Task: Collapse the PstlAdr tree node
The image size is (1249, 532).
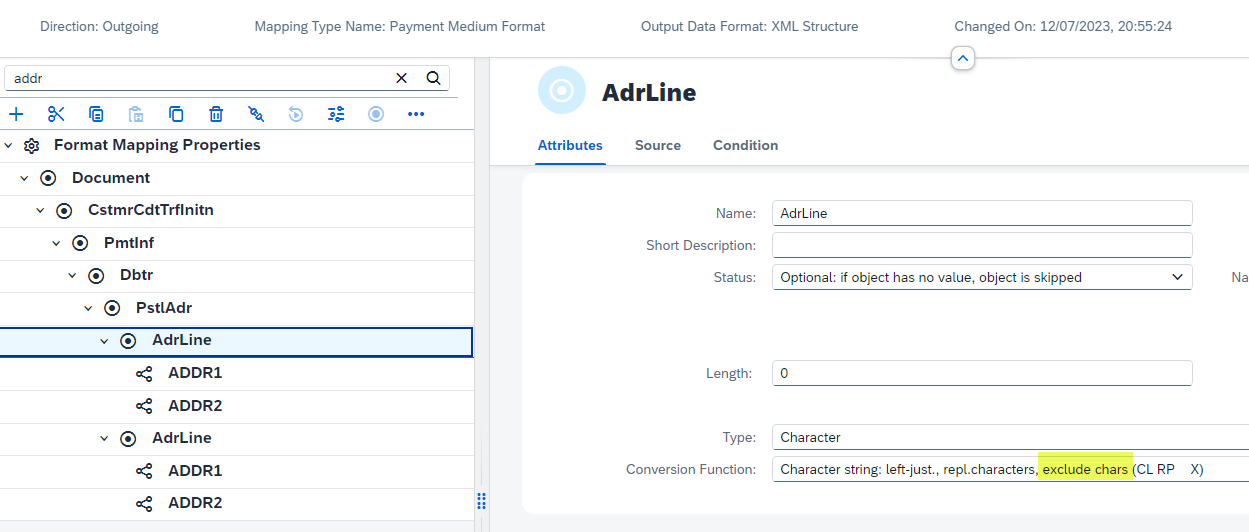Action: point(89,308)
